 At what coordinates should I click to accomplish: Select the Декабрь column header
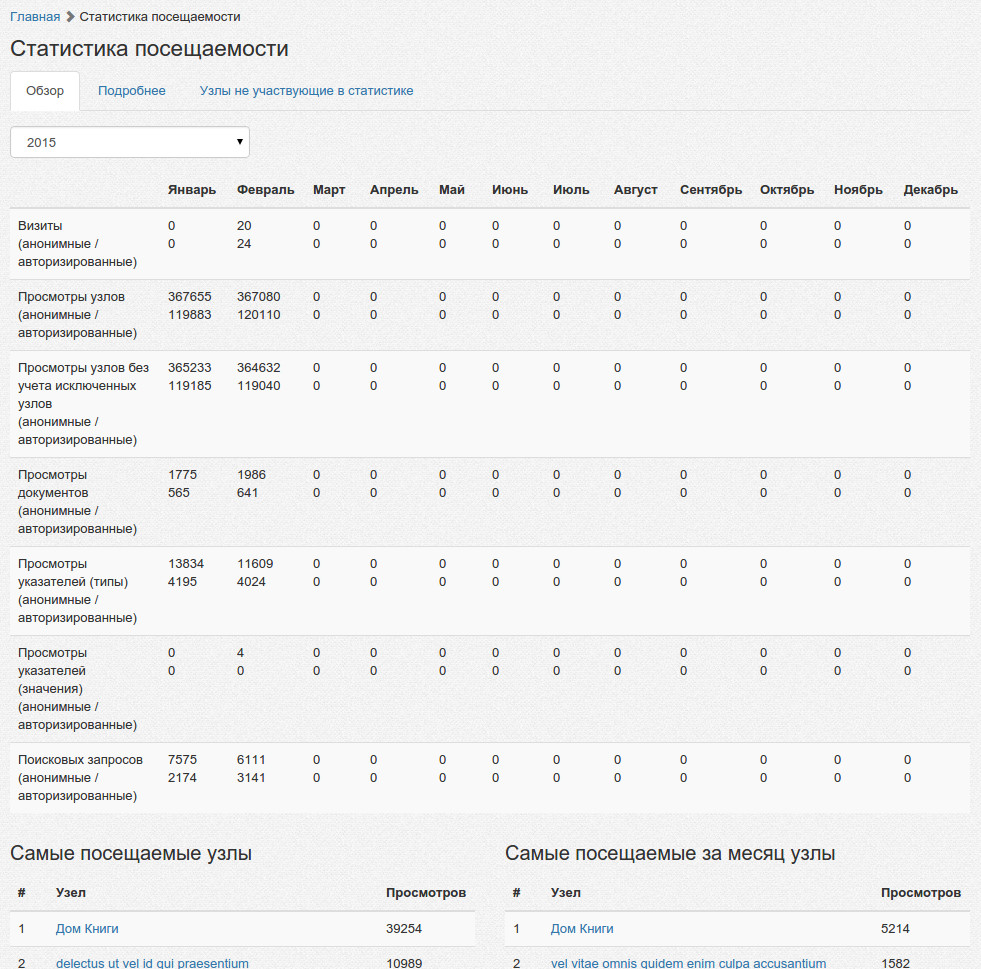[x=930, y=190]
